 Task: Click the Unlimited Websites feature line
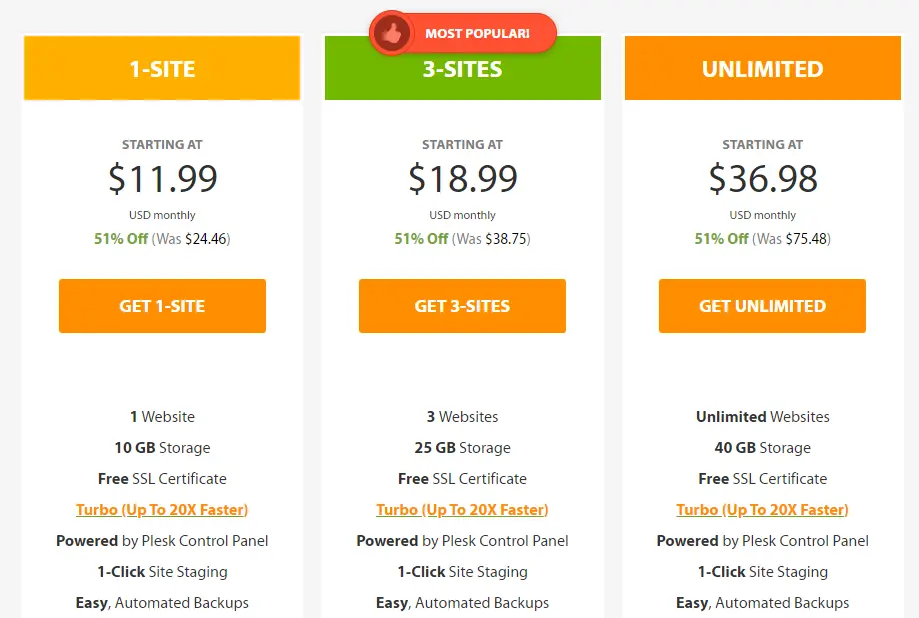763,417
